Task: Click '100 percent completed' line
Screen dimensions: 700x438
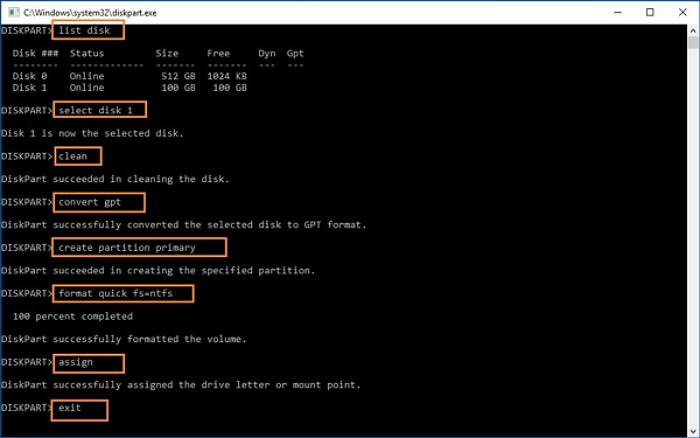Action: coord(73,317)
